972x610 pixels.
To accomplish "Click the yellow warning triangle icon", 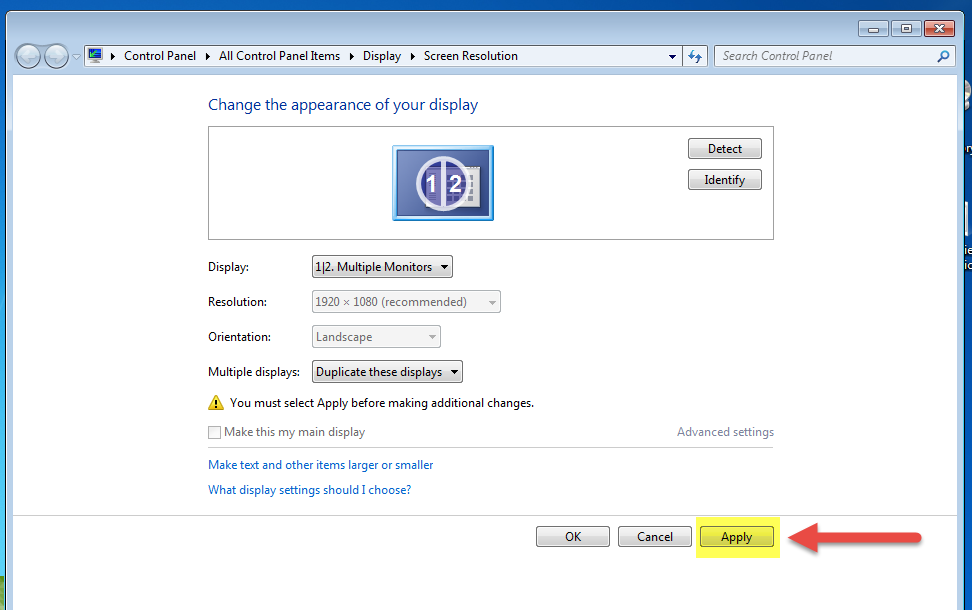I will coord(216,402).
